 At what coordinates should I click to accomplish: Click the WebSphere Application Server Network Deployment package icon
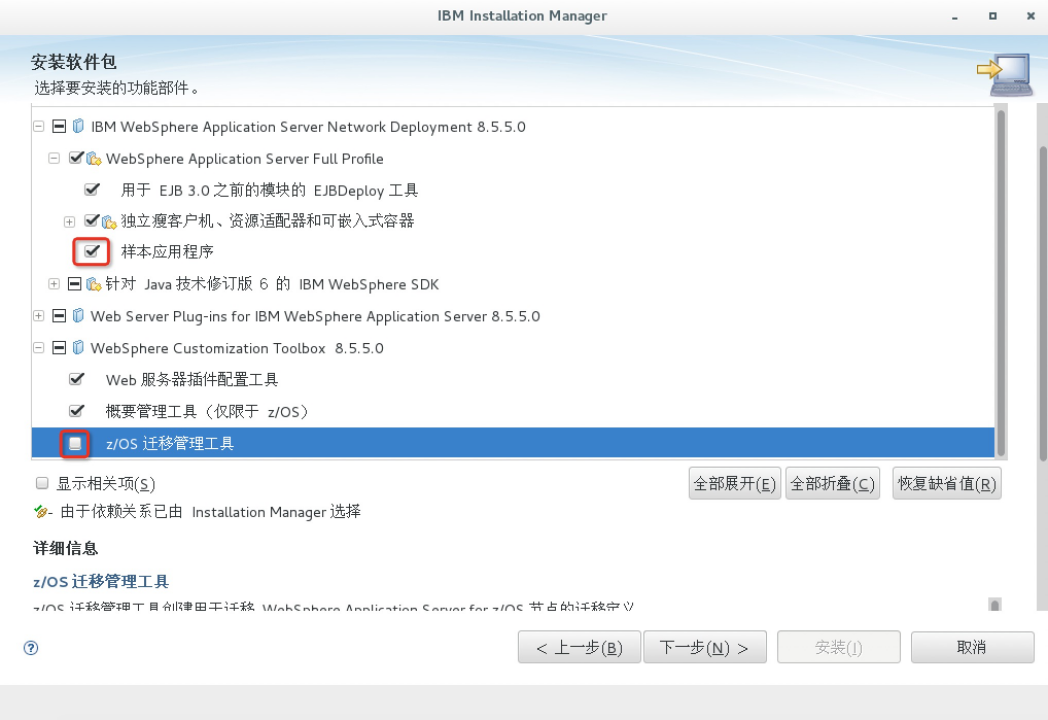tap(78, 127)
